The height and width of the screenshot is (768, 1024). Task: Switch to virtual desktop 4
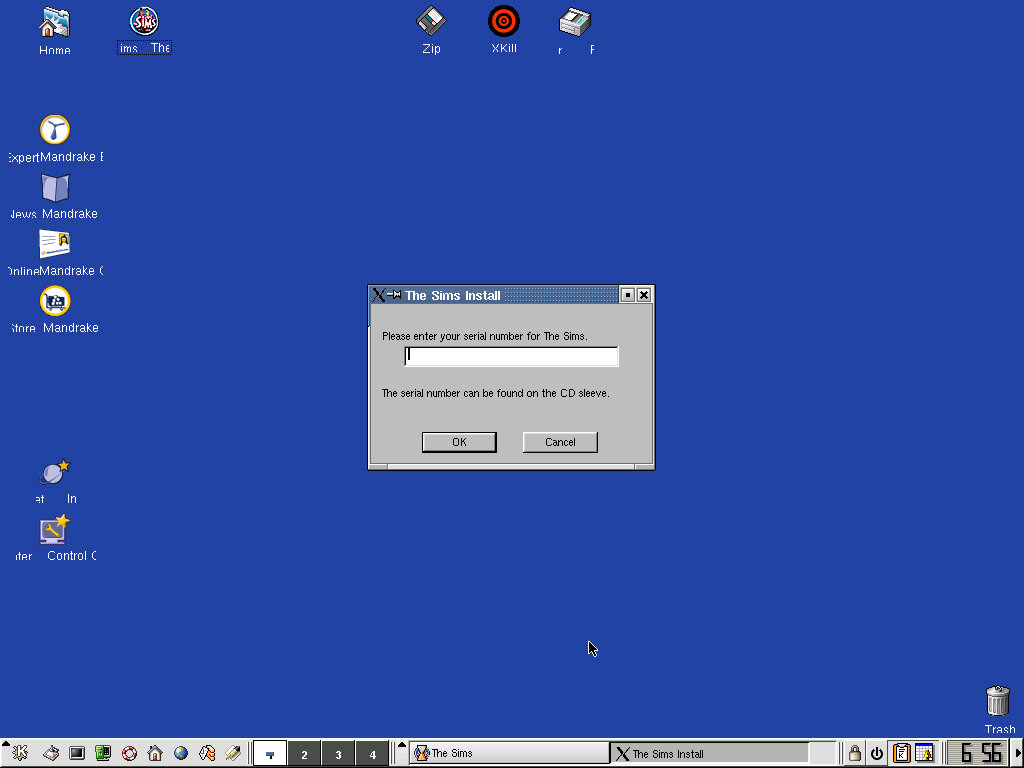[x=372, y=754]
